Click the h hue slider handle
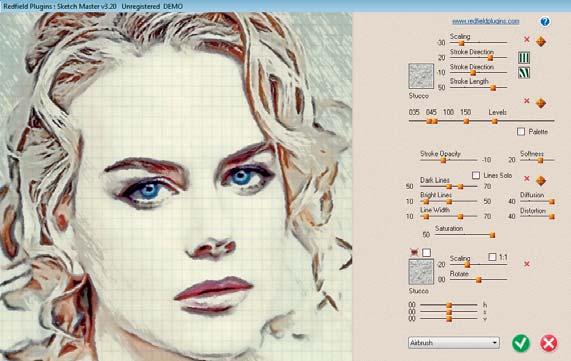Viewport: 571px width, 361px height. pos(449,305)
